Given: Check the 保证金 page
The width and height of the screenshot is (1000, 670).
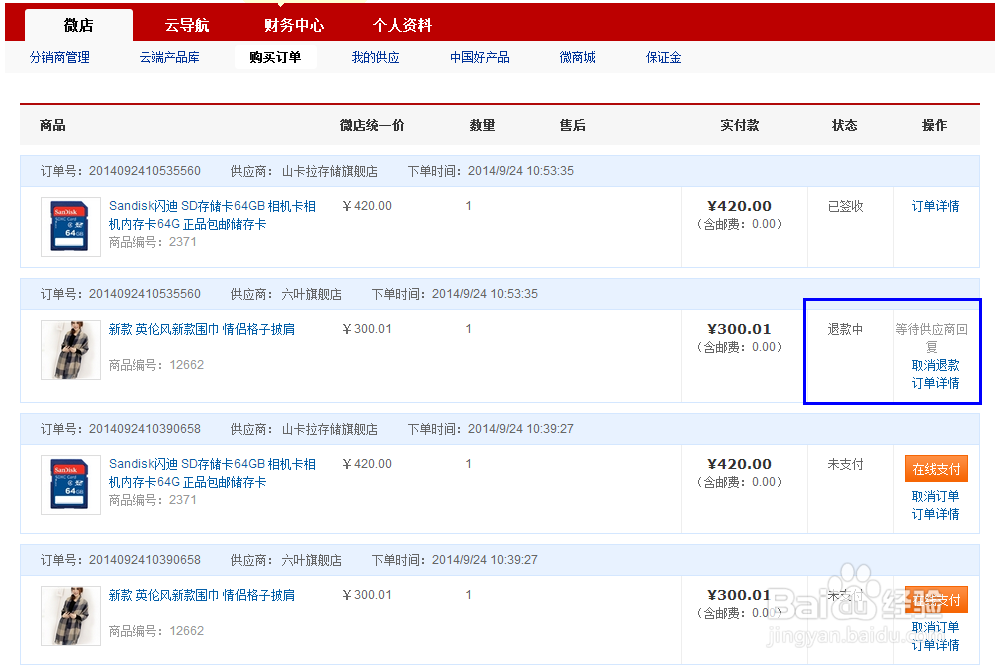Looking at the screenshot, I should 665,57.
